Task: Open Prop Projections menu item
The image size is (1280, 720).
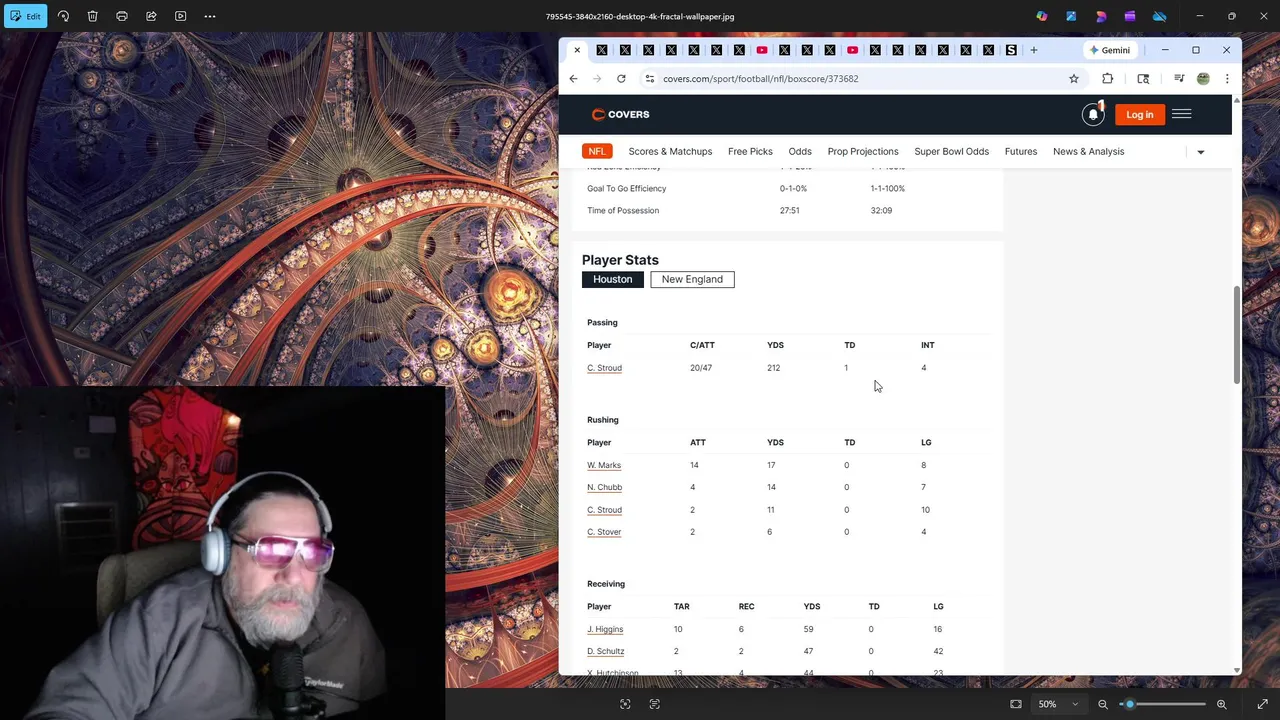Action: point(863,151)
